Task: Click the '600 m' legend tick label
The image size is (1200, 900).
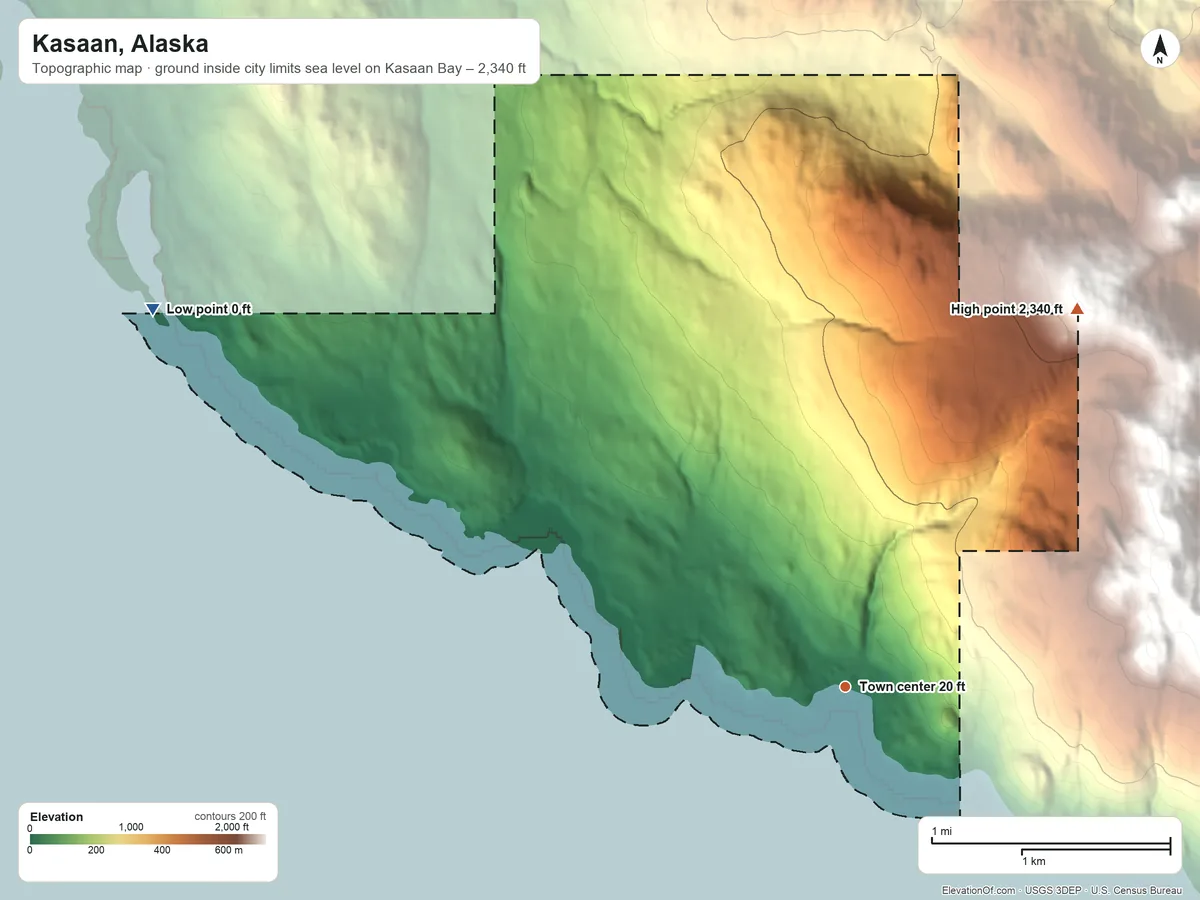Action: coord(229,851)
